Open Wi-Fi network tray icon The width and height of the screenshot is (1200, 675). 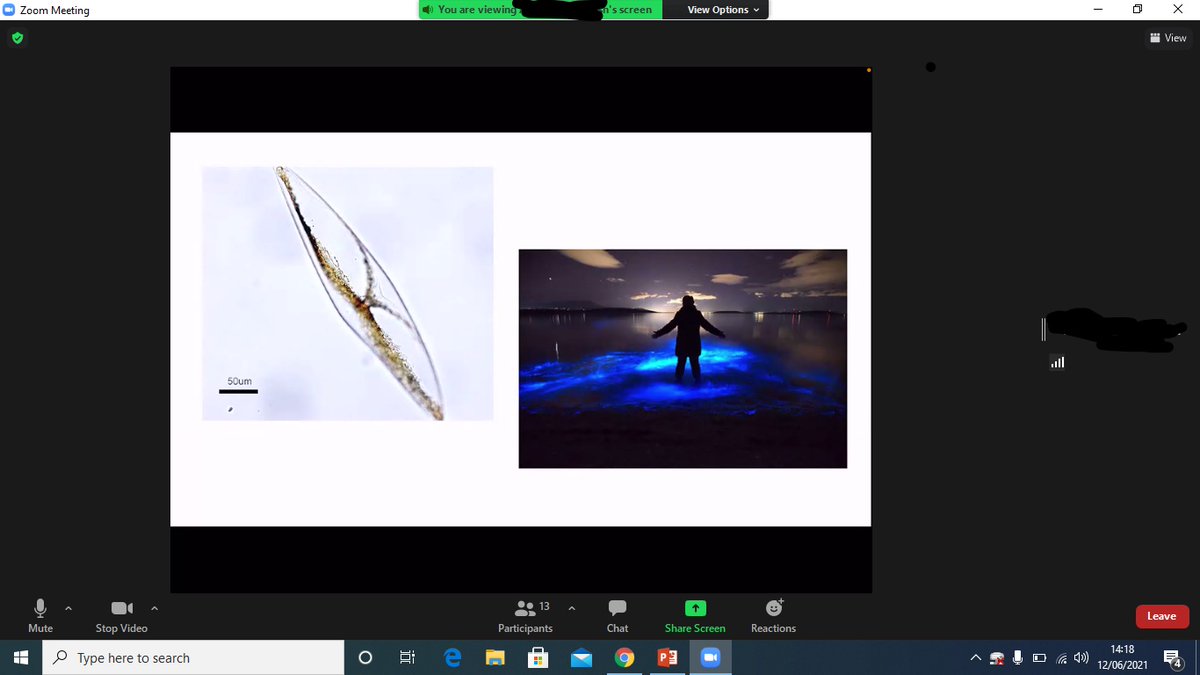click(1061, 658)
